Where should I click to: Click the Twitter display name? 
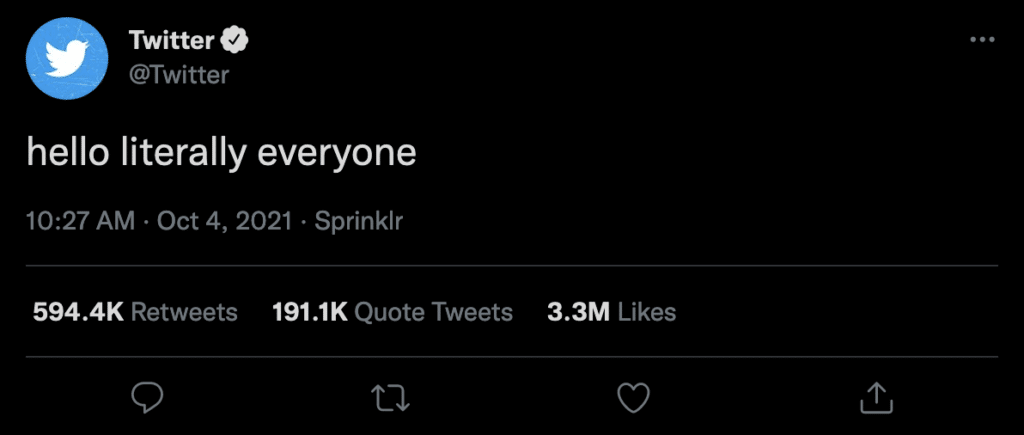pos(171,41)
